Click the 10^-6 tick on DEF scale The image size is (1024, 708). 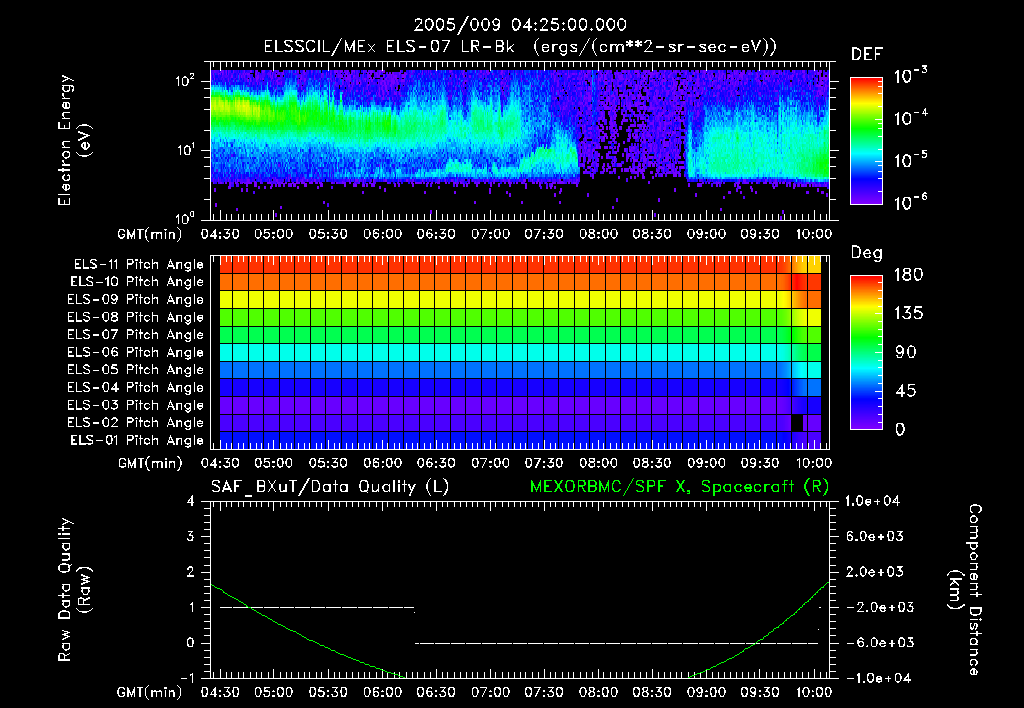910,202
